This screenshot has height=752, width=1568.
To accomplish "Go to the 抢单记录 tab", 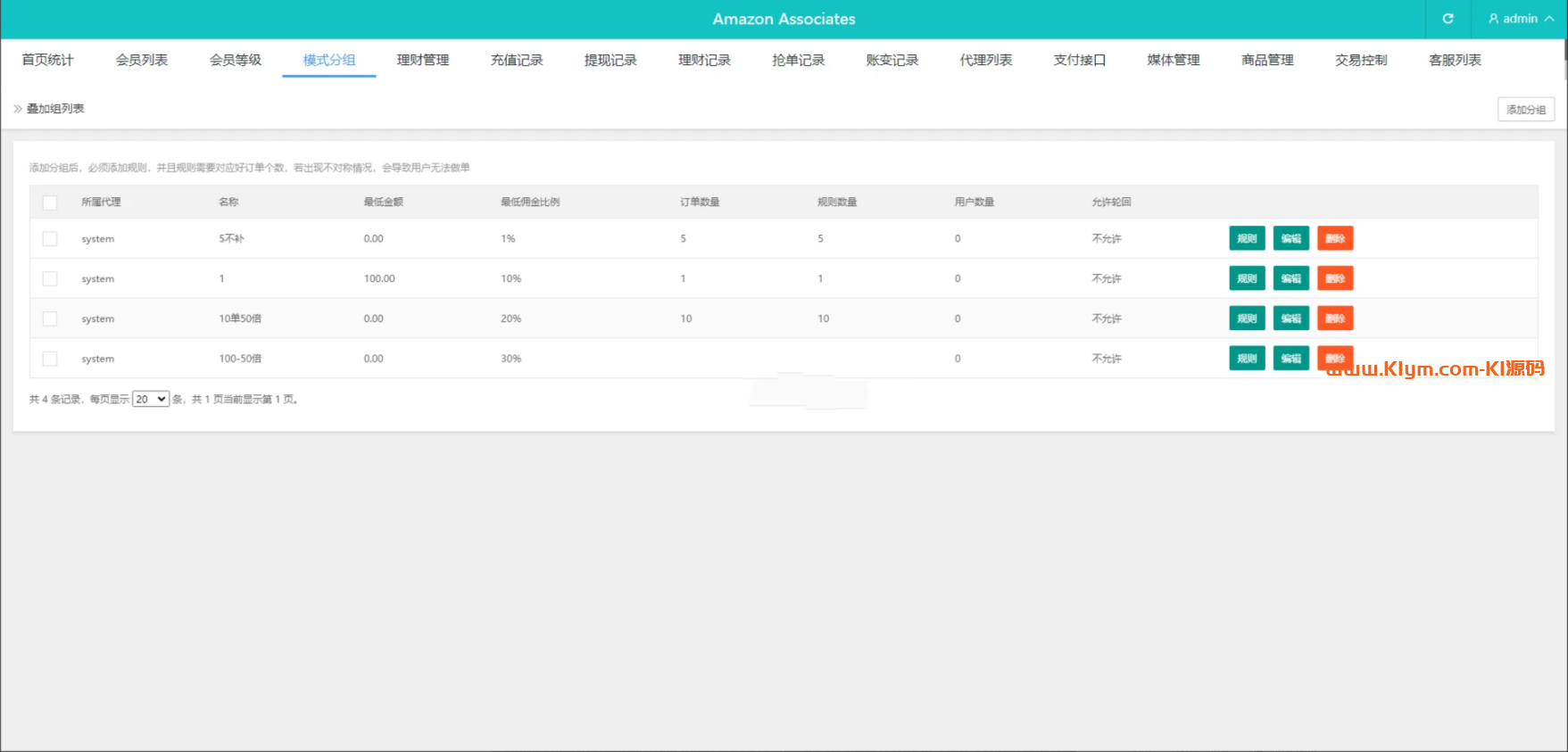I will point(799,60).
